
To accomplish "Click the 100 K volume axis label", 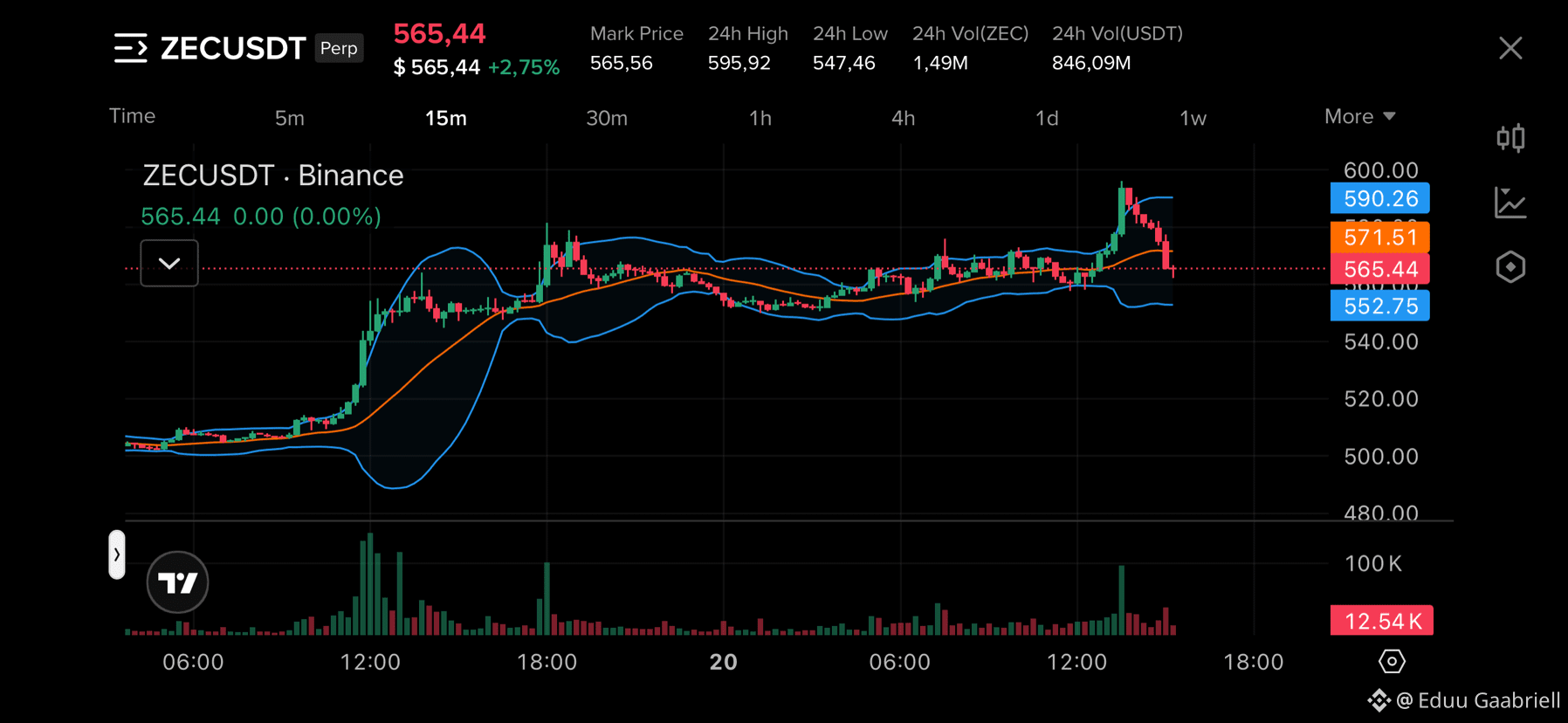I will (x=1373, y=563).
